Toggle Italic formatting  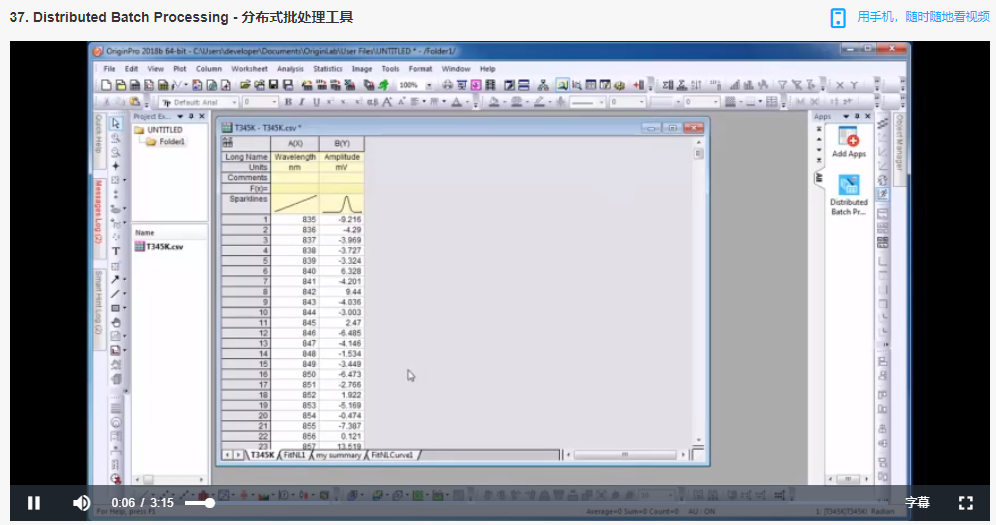tap(302, 102)
